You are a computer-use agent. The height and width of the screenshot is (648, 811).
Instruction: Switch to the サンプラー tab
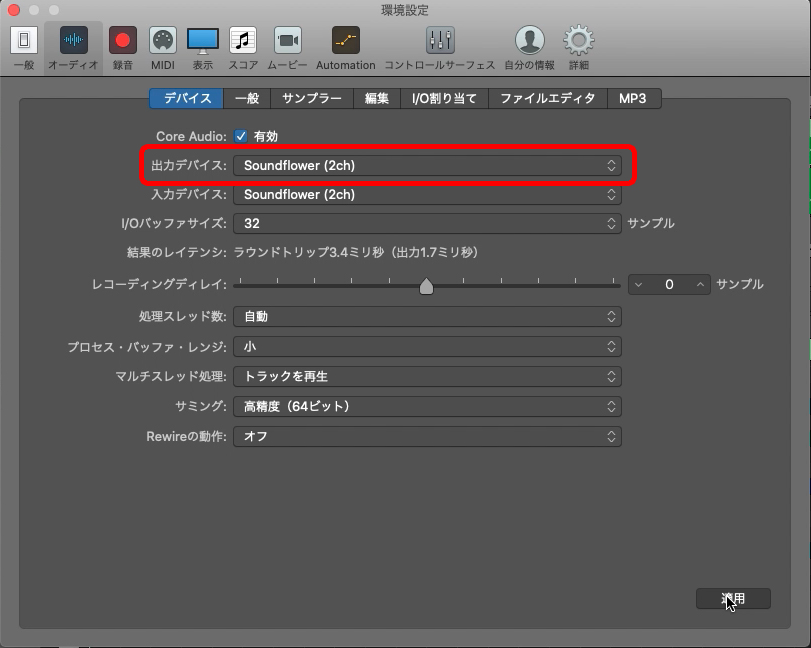312,98
